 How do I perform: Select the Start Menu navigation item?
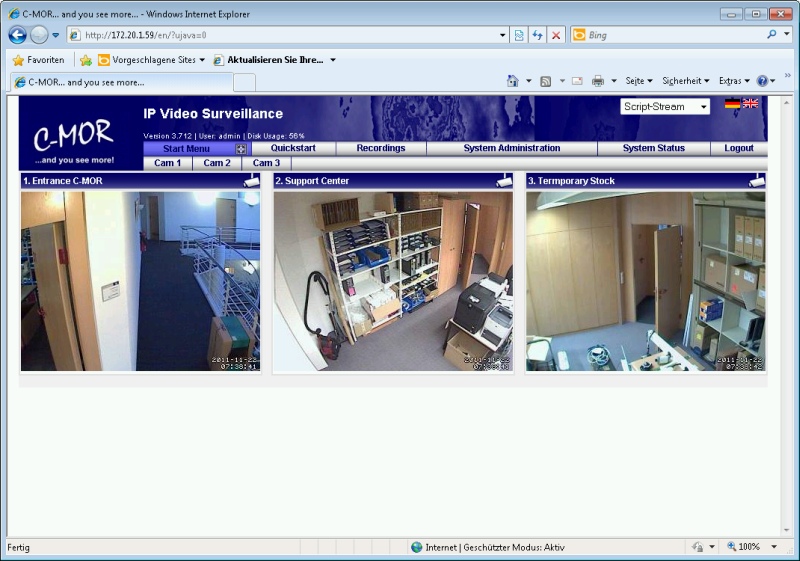186,148
